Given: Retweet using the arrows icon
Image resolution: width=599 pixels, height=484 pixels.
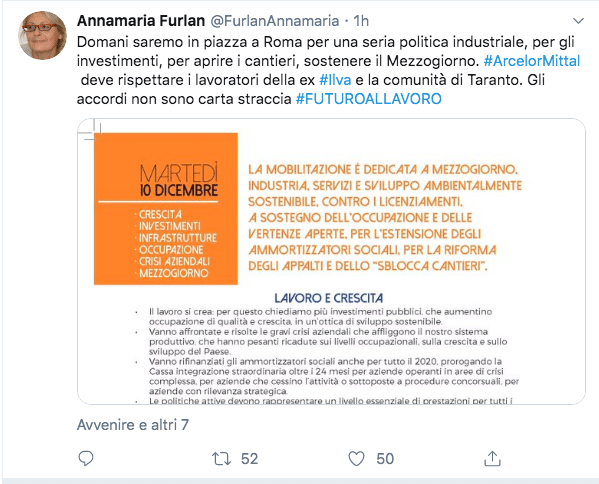Looking at the screenshot, I should click(222, 458).
